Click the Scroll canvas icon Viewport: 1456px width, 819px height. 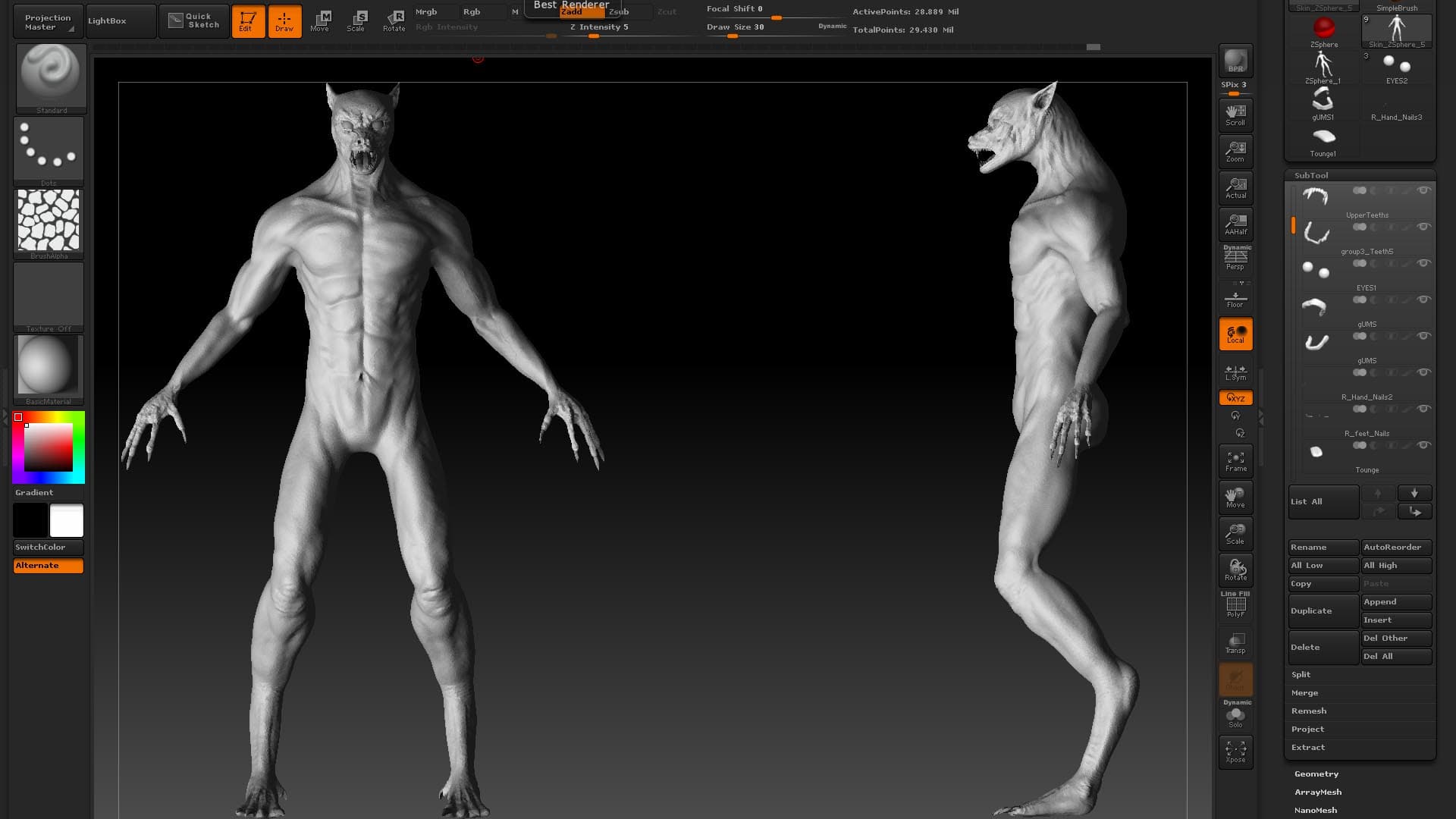[1235, 115]
